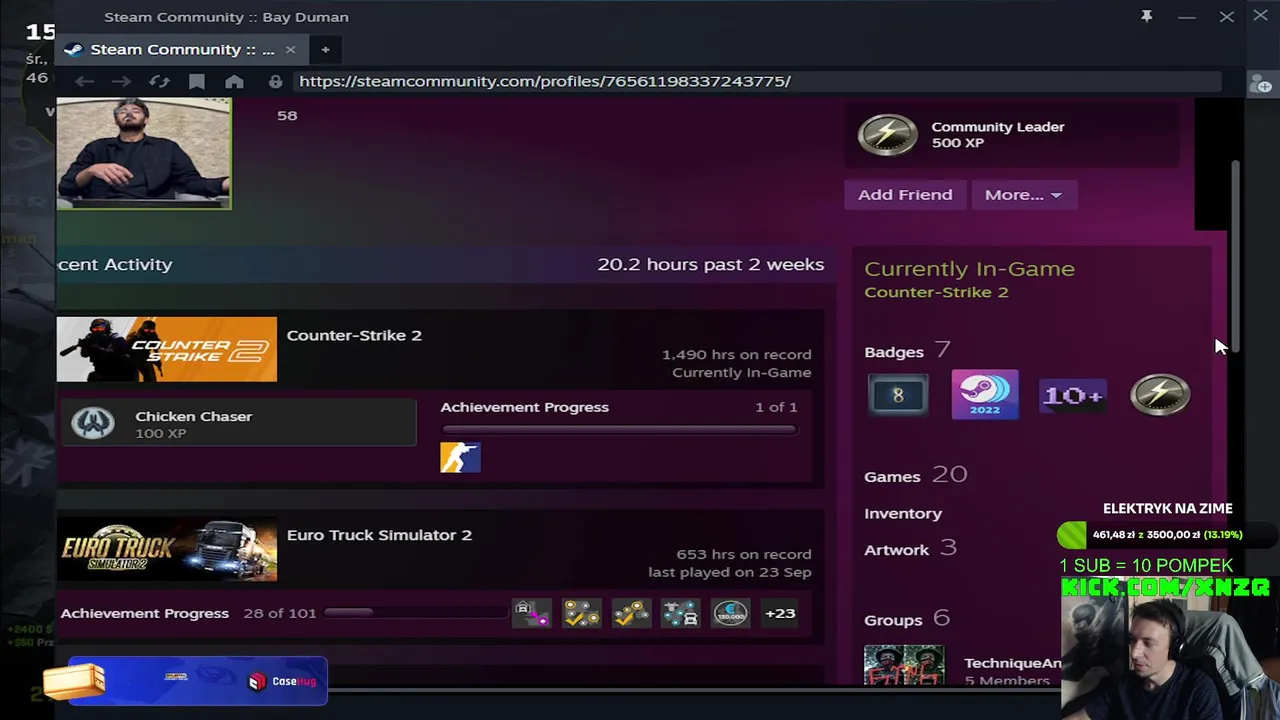
Task: Bookmark the page via the bookmark icon
Action: coord(197,81)
